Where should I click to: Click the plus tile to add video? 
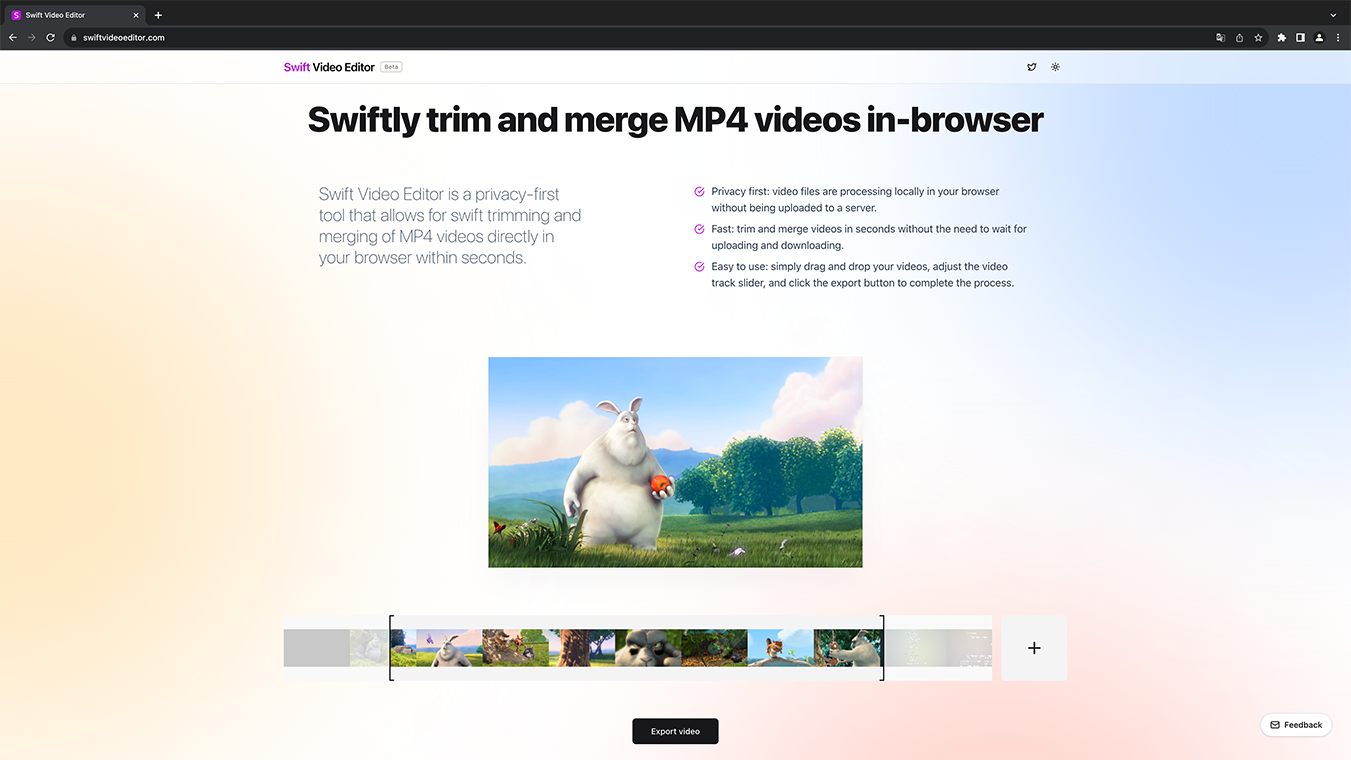click(1034, 648)
